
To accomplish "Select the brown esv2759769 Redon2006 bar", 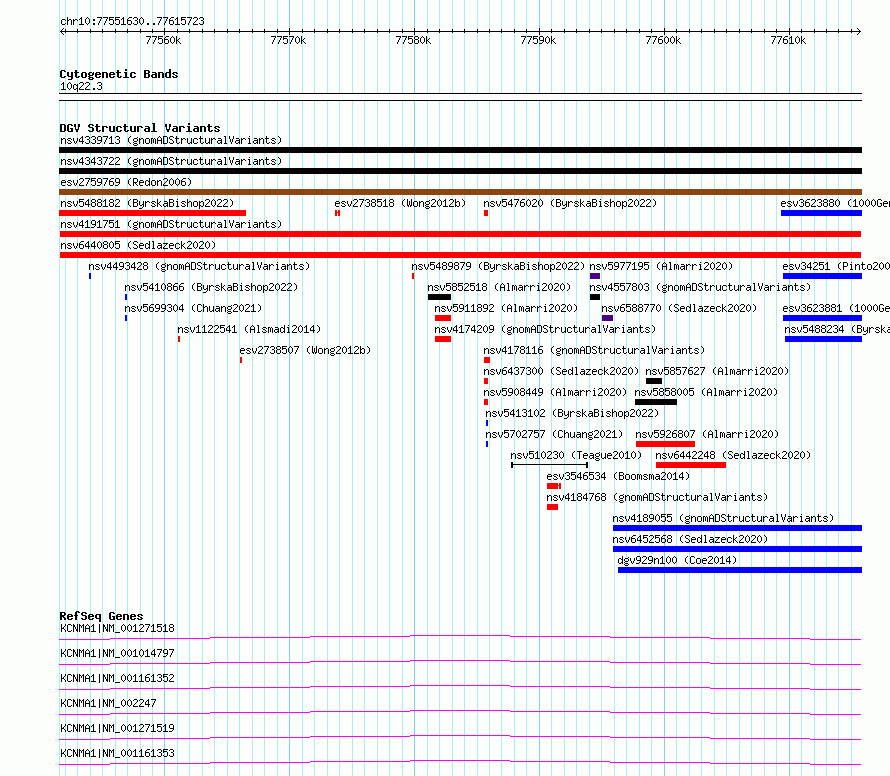I will pyautogui.click(x=460, y=192).
